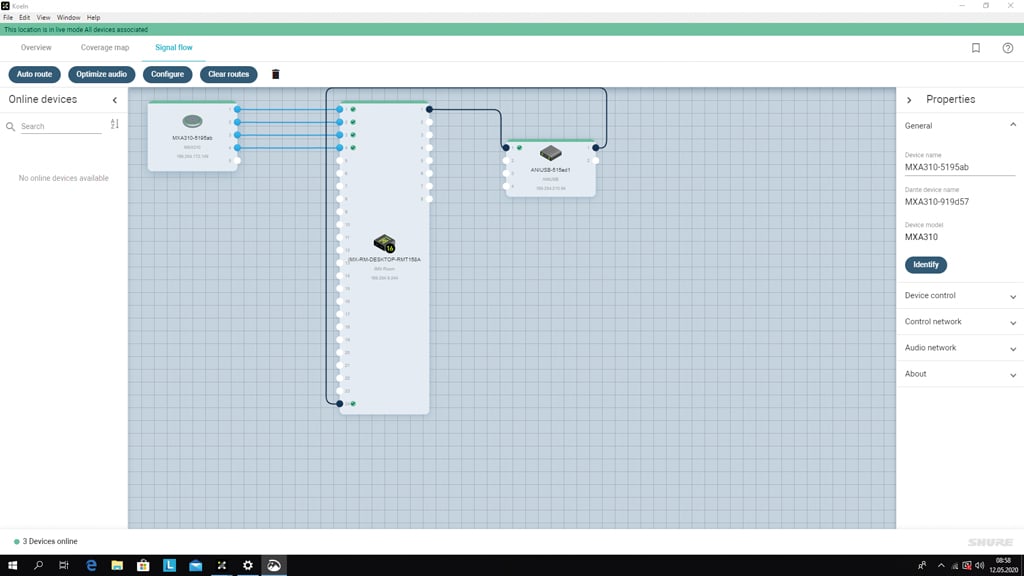The width and height of the screenshot is (1024, 576).
Task: Open Windows Start menu
Action: click(12, 566)
